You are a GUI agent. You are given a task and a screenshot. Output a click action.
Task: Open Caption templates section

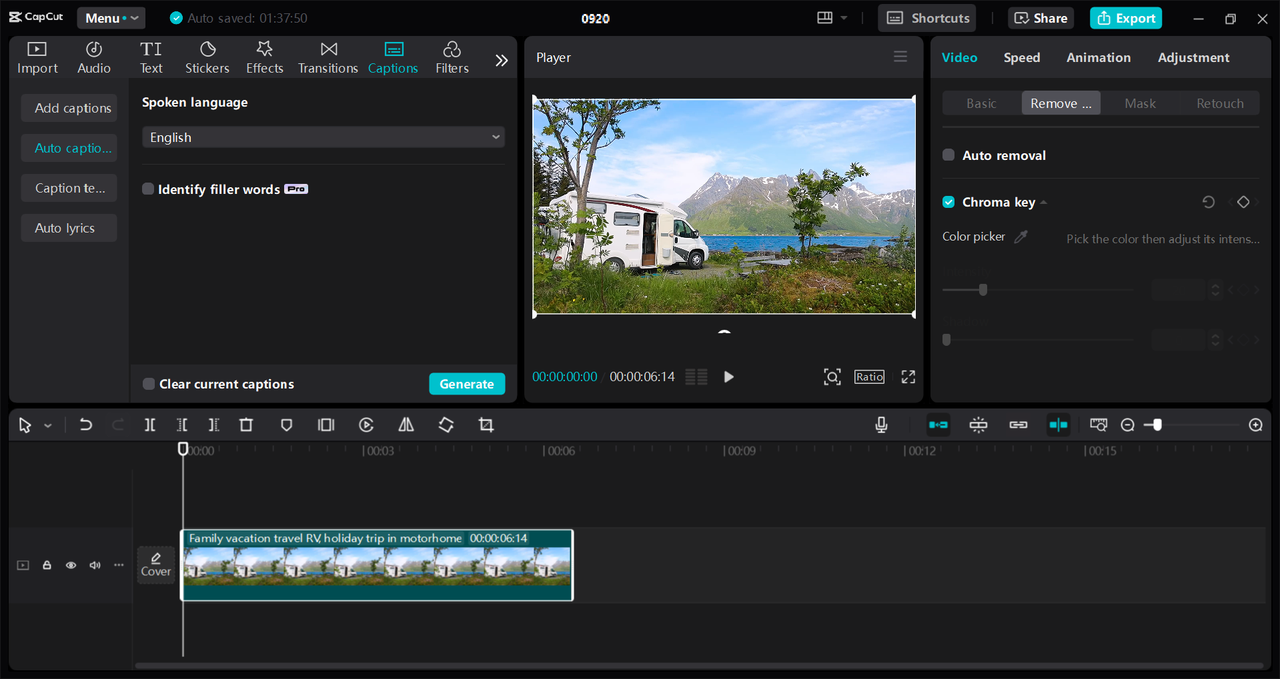(x=69, y=188)
